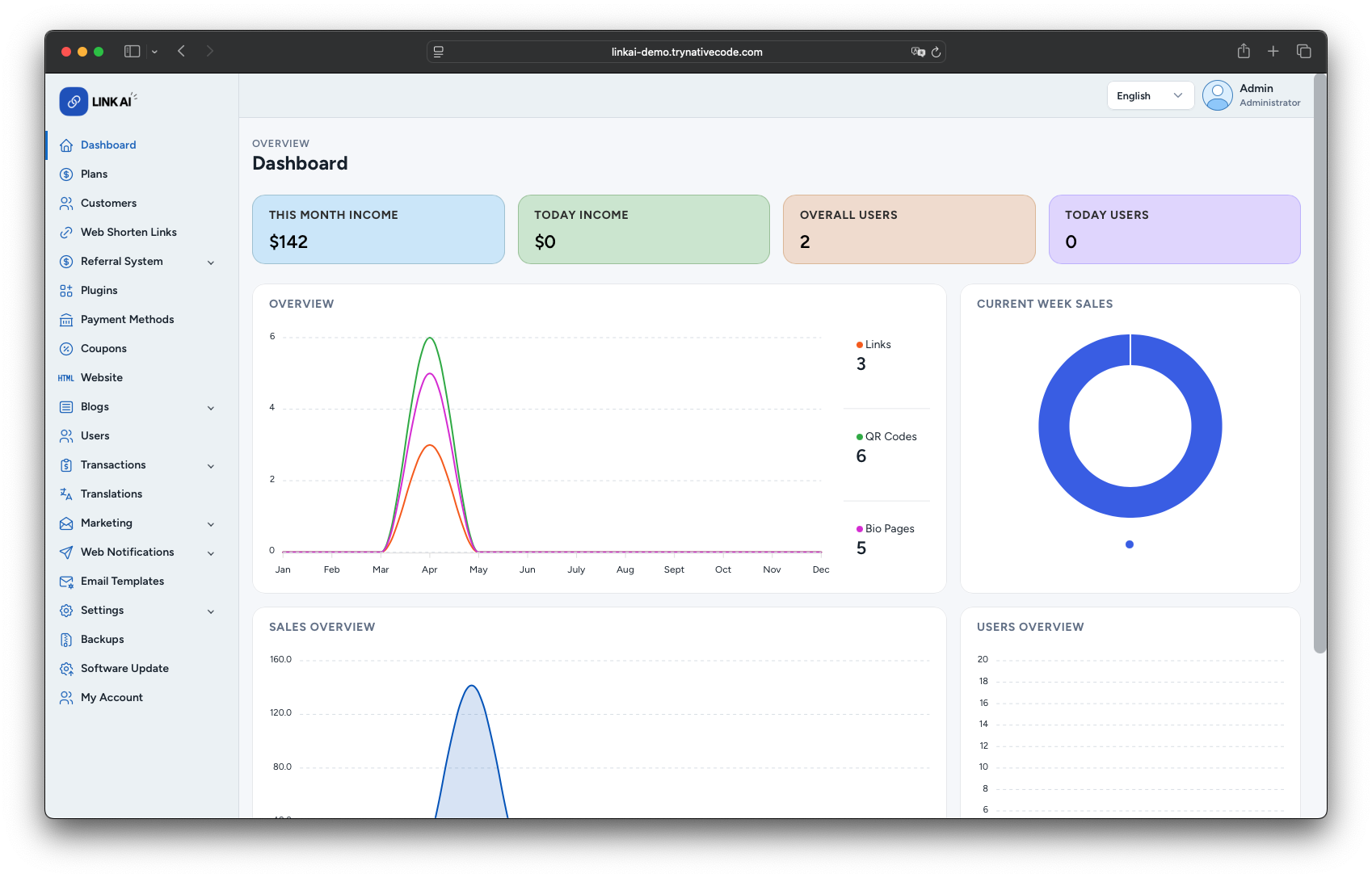Click the Plugins icon in sidebar
Viewport: 1372px width, 878px height.
coord(66,291)
